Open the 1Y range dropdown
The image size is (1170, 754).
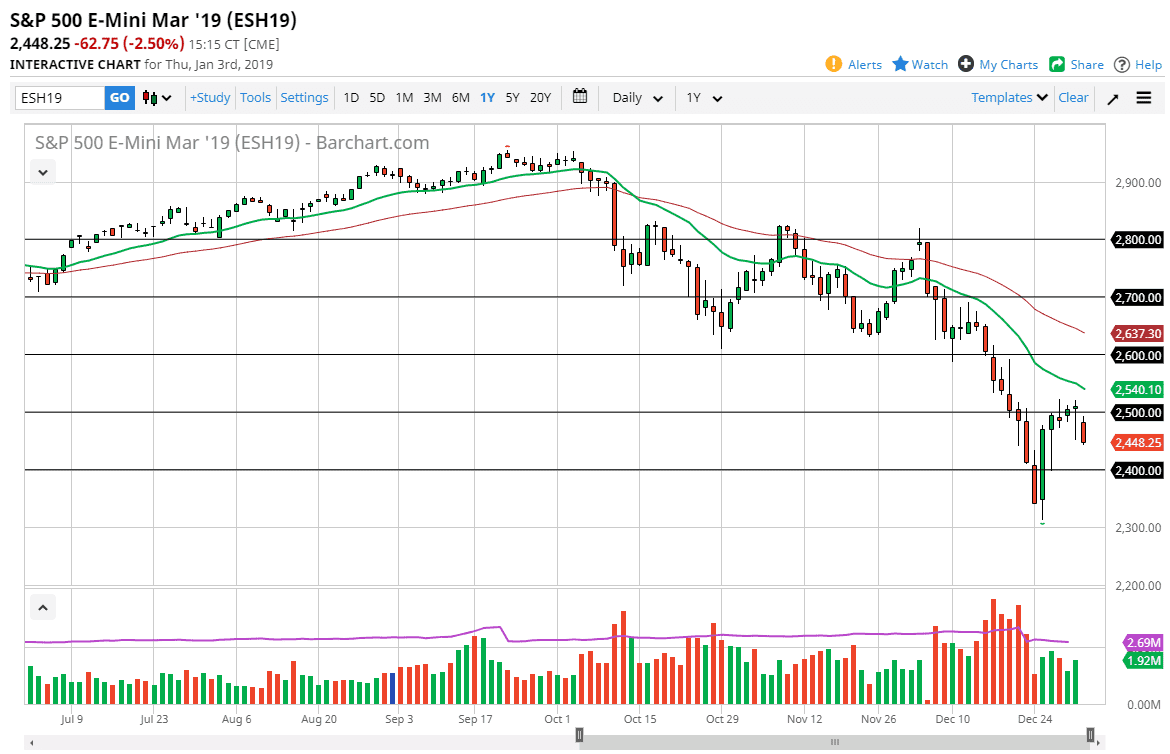(701, 97)
